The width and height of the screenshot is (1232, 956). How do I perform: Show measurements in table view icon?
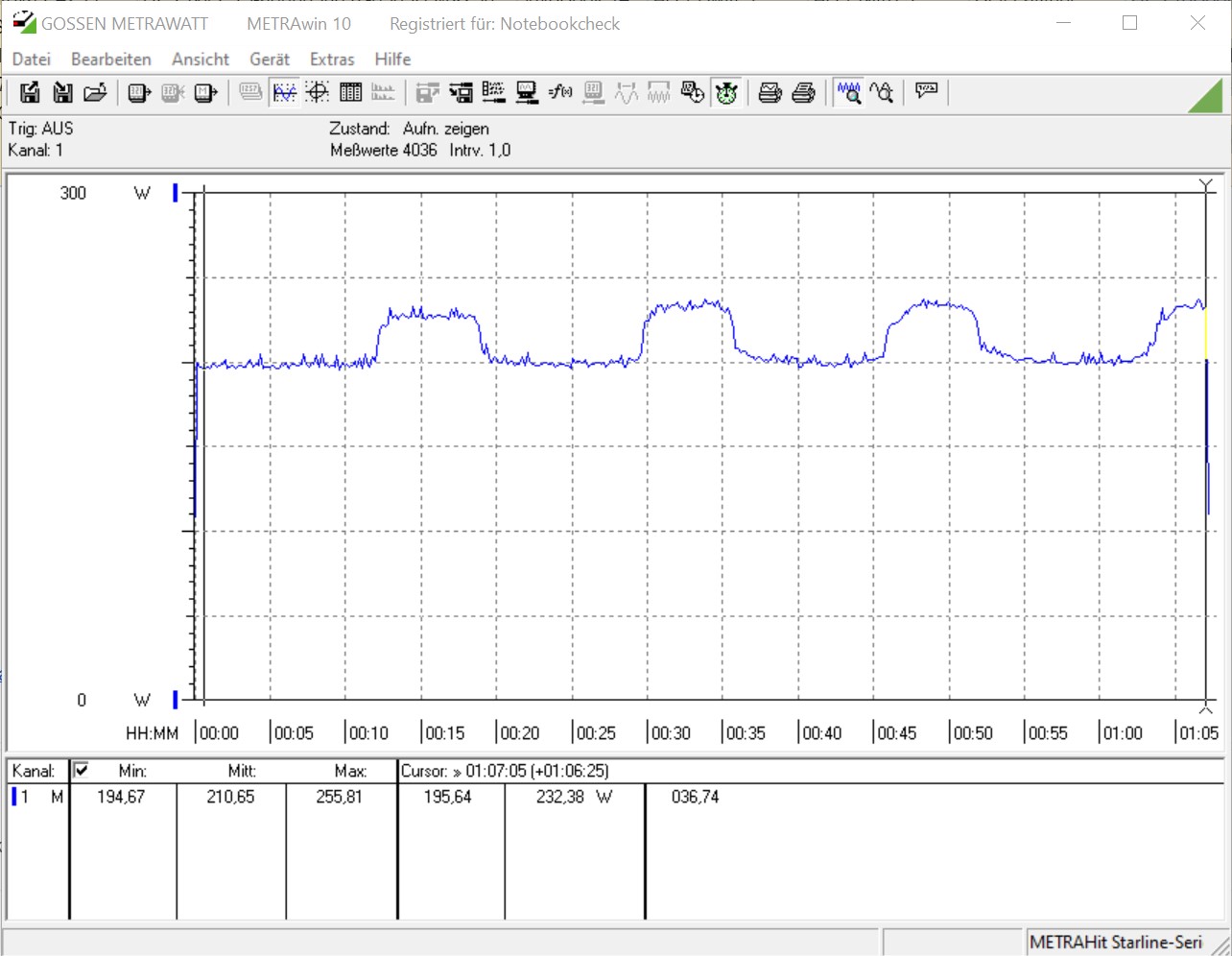pos(350,92)
